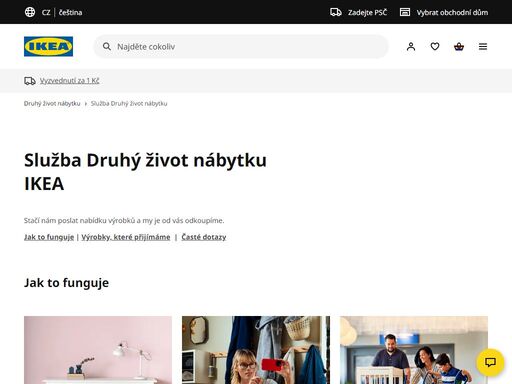Jump to Časté dotazy link
Image resolution: width=512 pixels, height=384 pixels.
click(x=204, y=237)
